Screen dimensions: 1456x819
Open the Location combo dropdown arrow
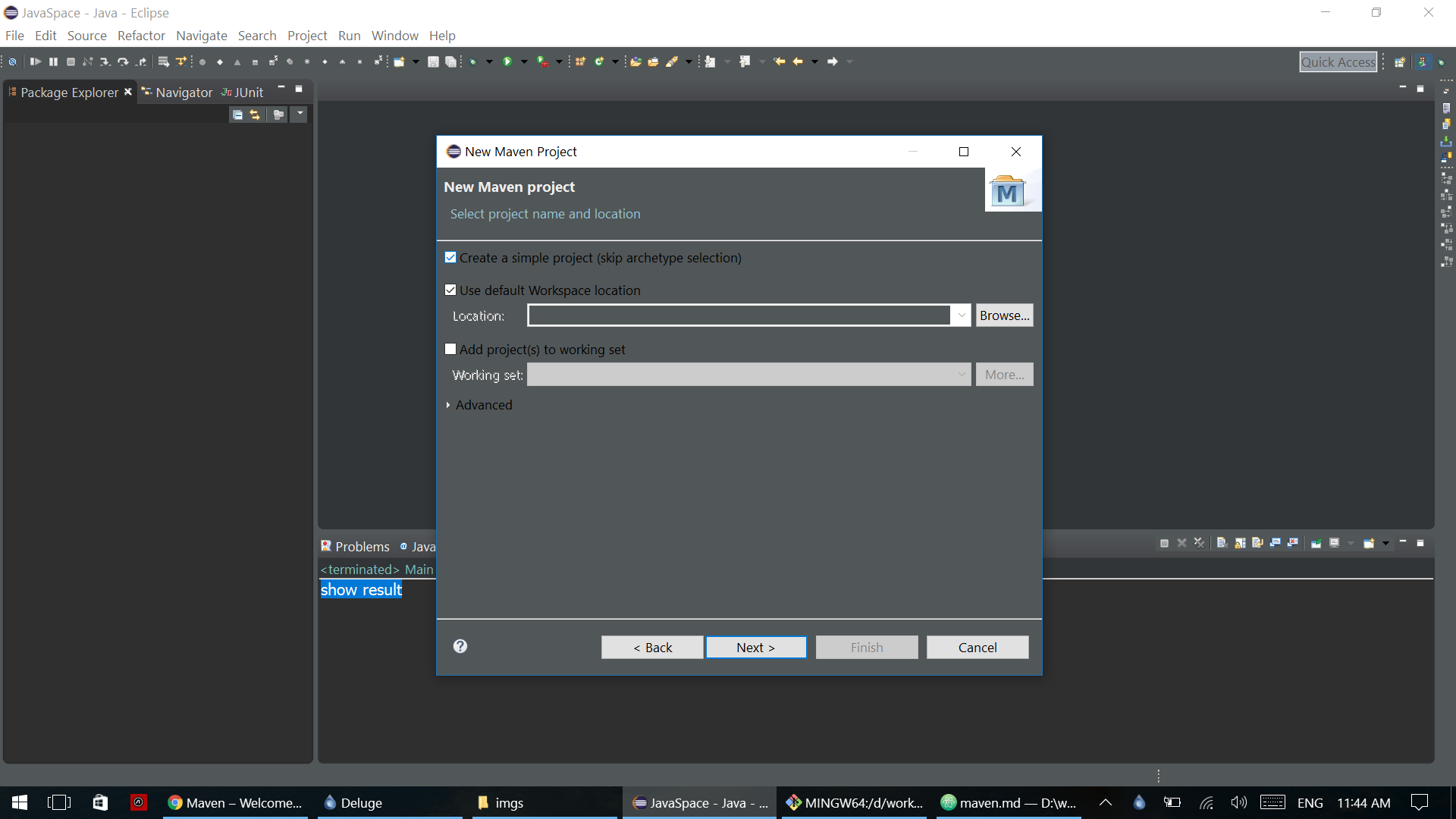pyautogui.click(x=961, y=315)
